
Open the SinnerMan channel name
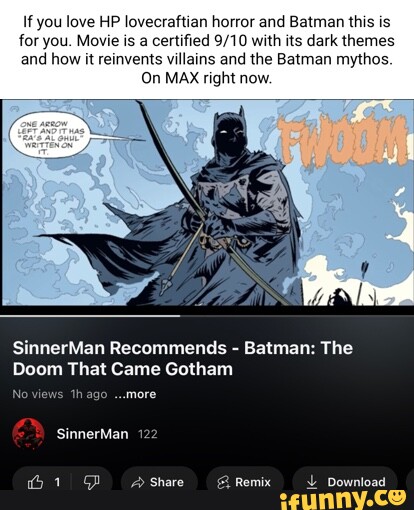[92, 434]
